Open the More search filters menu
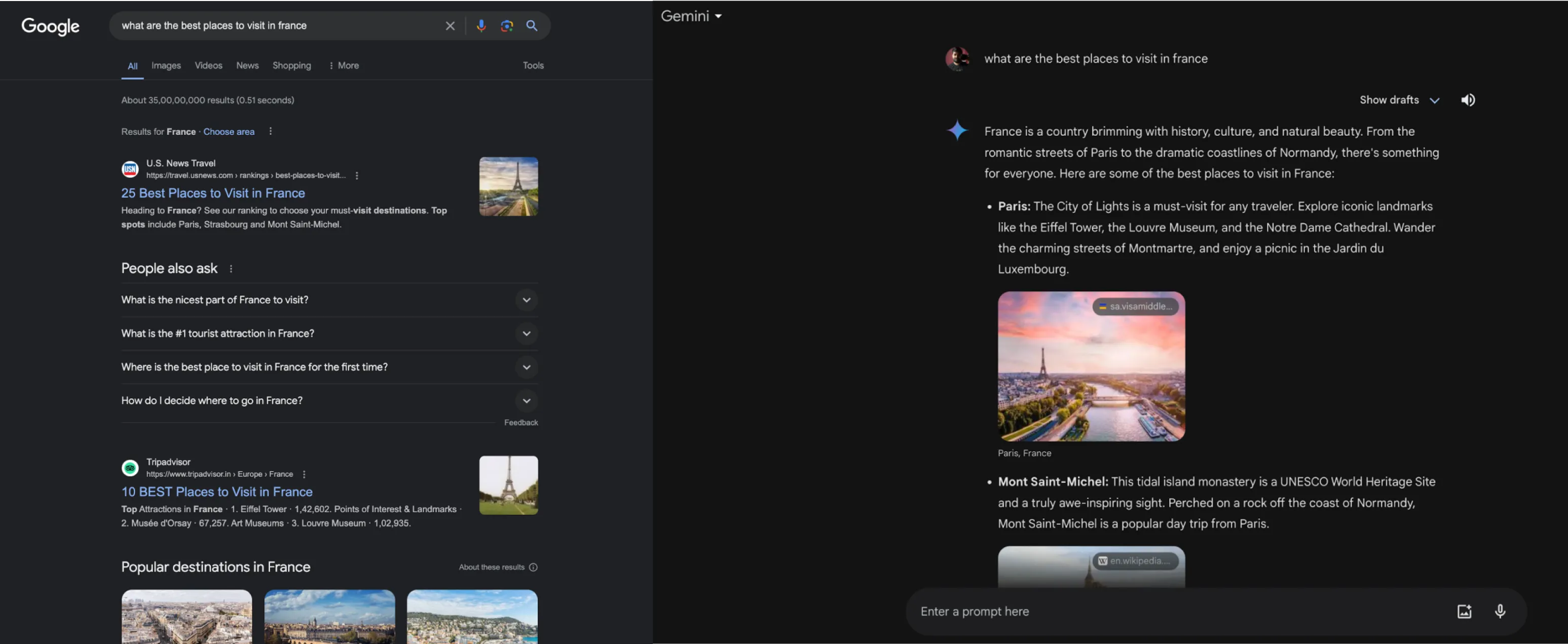 (344, 66)
